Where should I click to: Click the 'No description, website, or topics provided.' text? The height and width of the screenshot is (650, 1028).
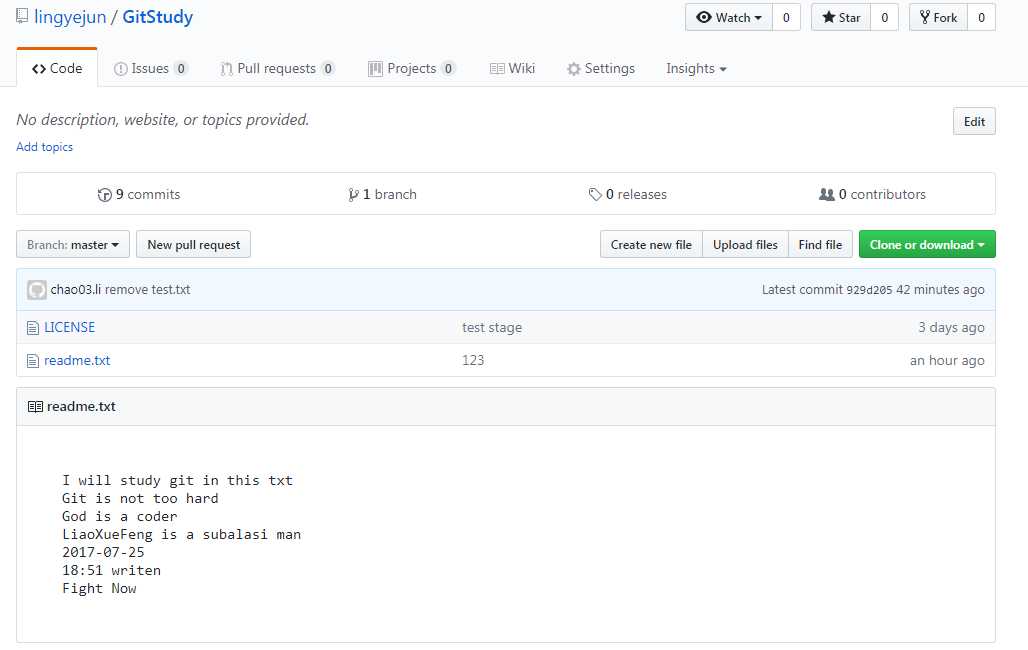163,119
